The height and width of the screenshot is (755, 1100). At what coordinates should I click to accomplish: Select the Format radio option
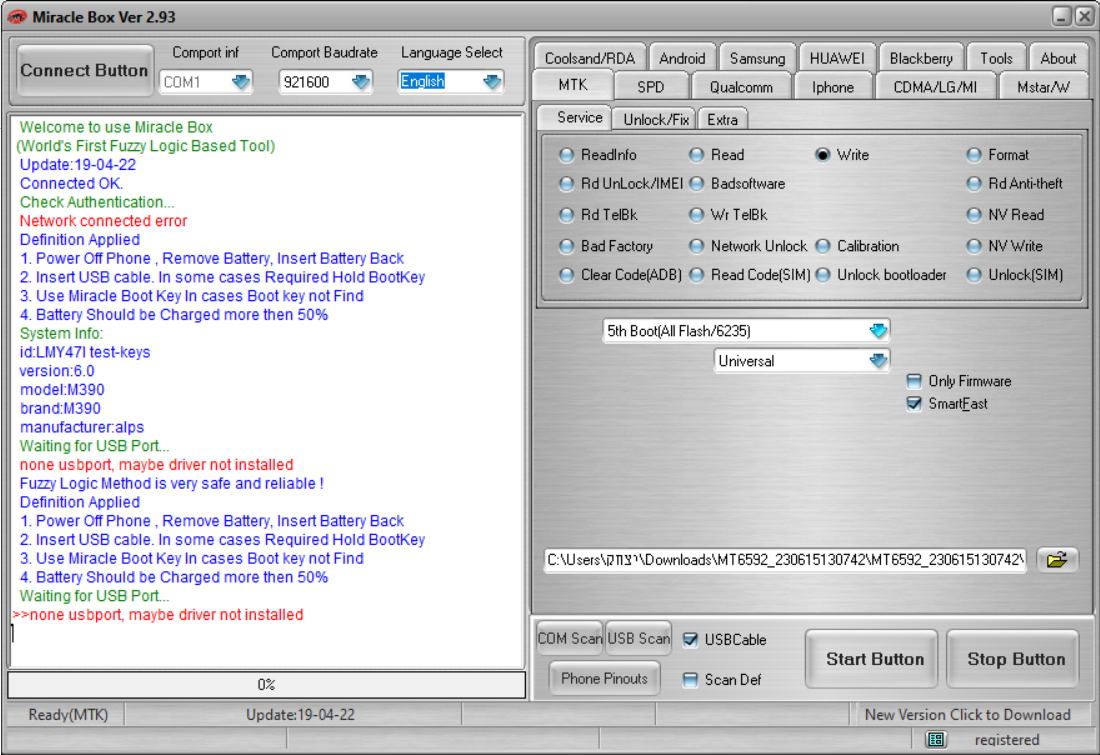(974, 155)
